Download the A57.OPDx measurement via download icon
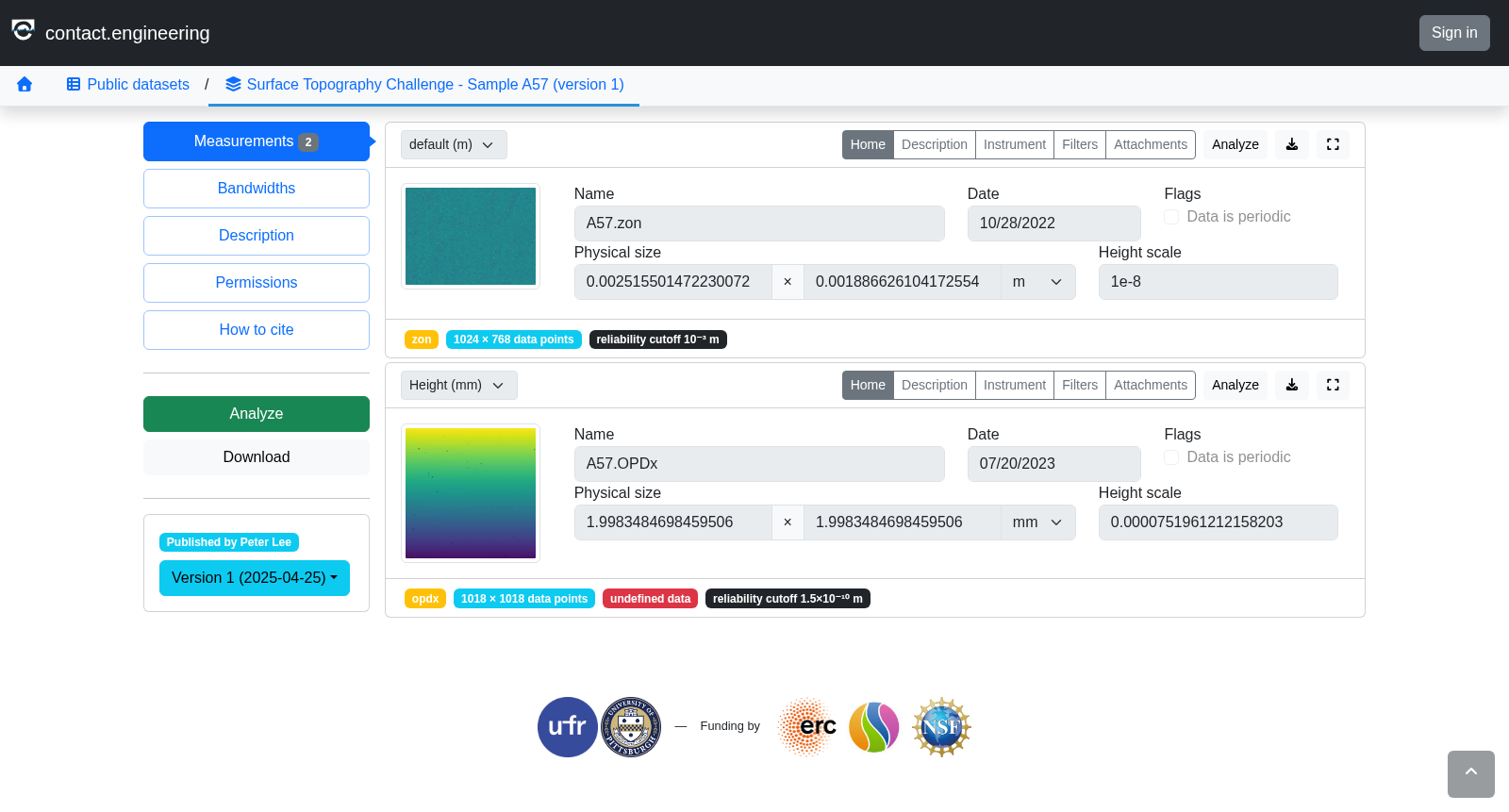Image resolution: width=1509 pixels, height=812 pixels. point(1292,385)
